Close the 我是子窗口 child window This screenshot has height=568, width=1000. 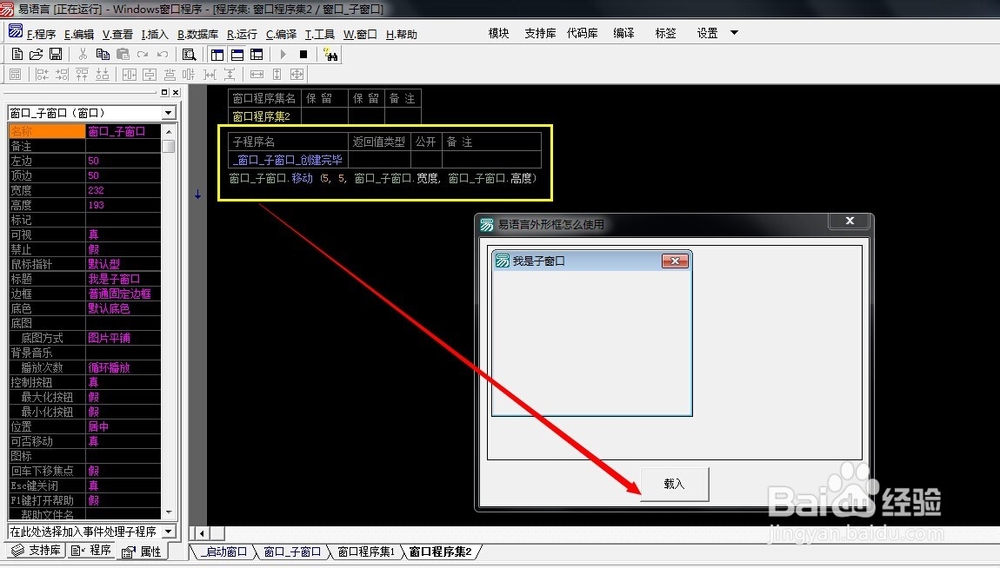pos(675,261)
